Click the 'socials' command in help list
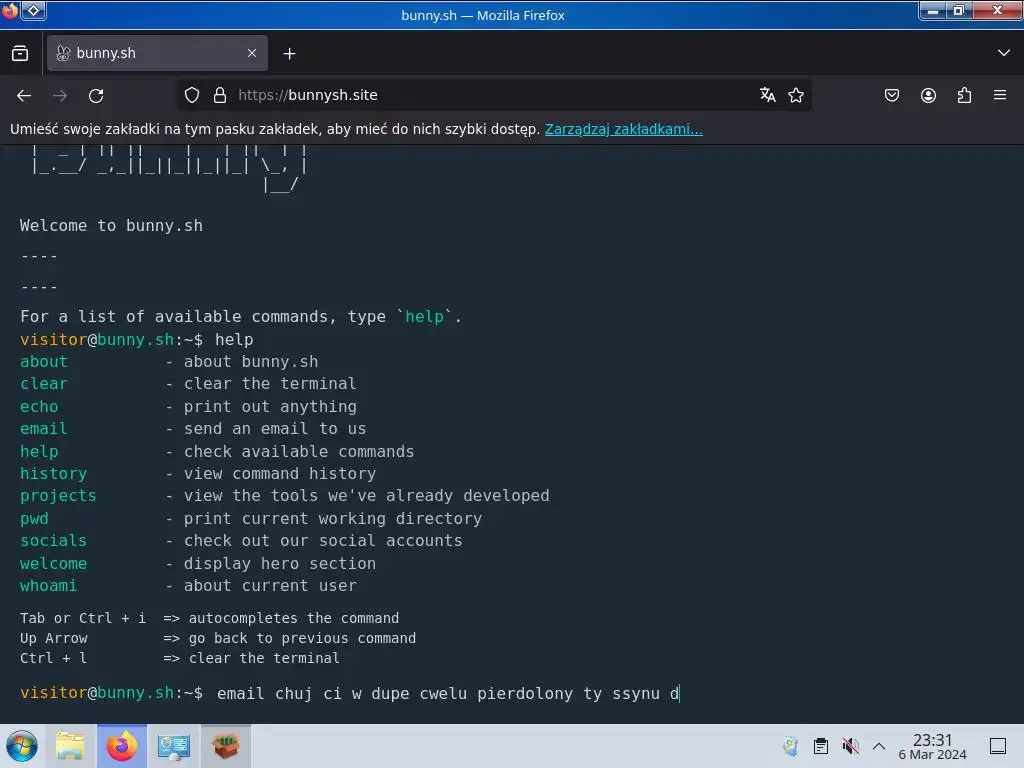 pyautogui.click(x=54, y=541)
